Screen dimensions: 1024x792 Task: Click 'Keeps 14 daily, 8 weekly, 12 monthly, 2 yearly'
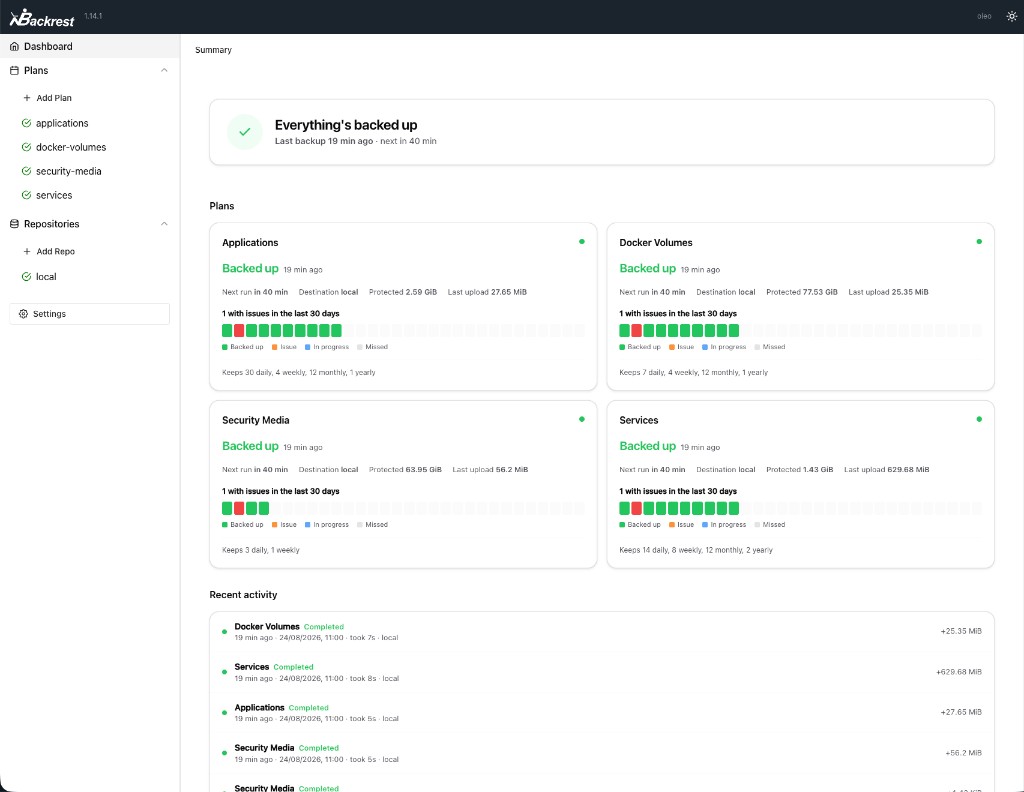tap(696, 550)
